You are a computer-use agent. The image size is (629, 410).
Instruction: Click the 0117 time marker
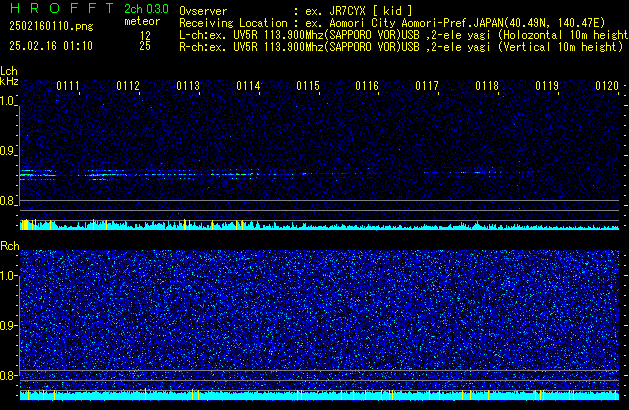[x=427, y=86]
